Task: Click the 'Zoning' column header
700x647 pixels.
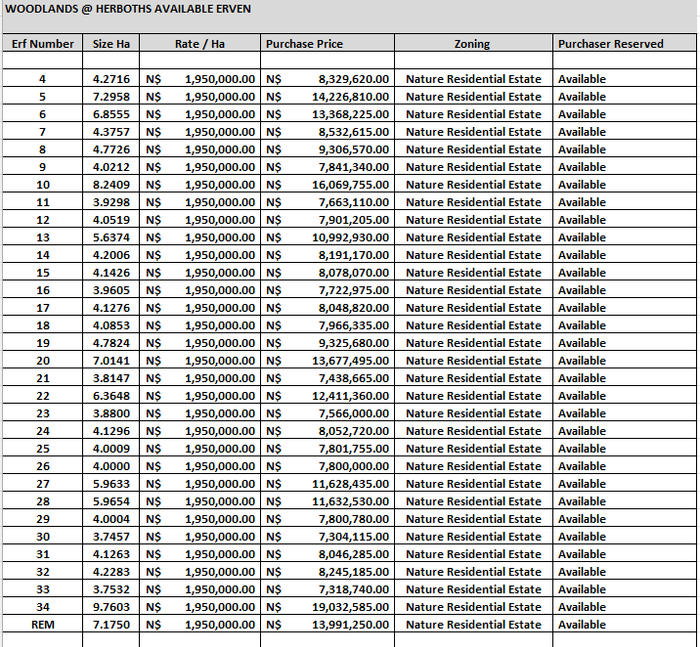Action: (472, 44)
